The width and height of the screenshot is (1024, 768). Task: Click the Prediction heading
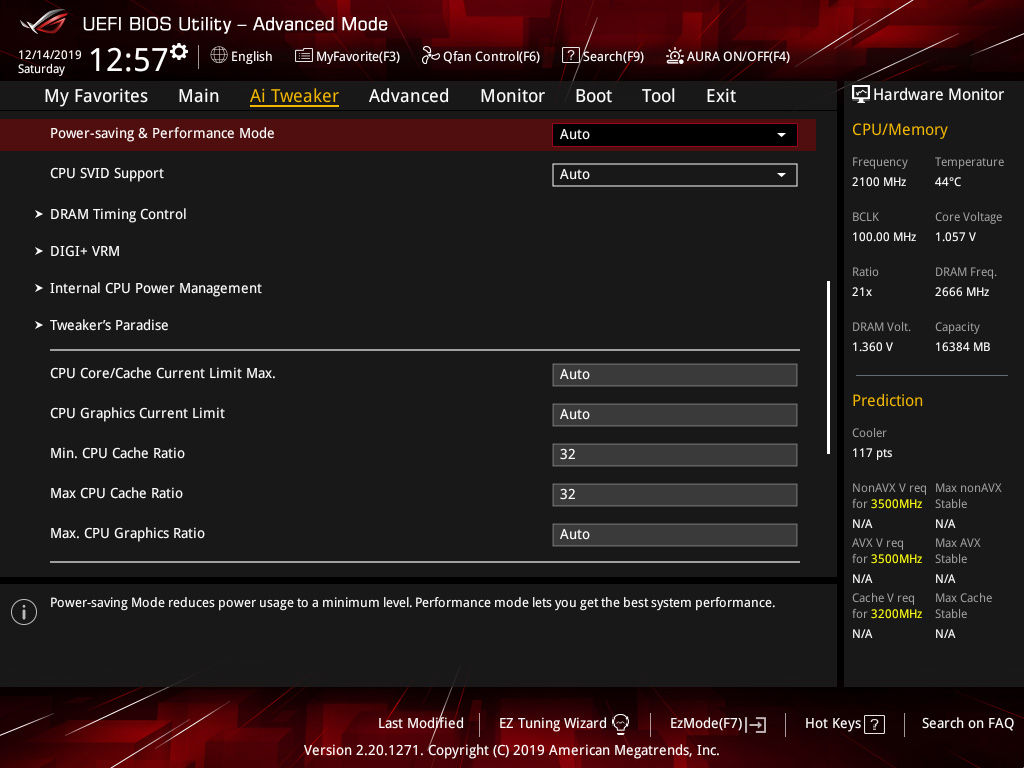pos(887,400)
